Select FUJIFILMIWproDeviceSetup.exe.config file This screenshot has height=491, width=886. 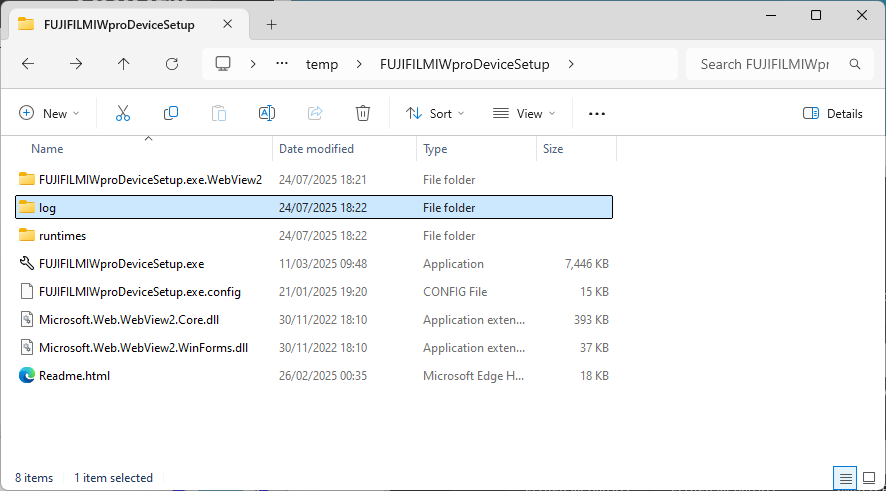pyautogui.click(x=314, y=292)
